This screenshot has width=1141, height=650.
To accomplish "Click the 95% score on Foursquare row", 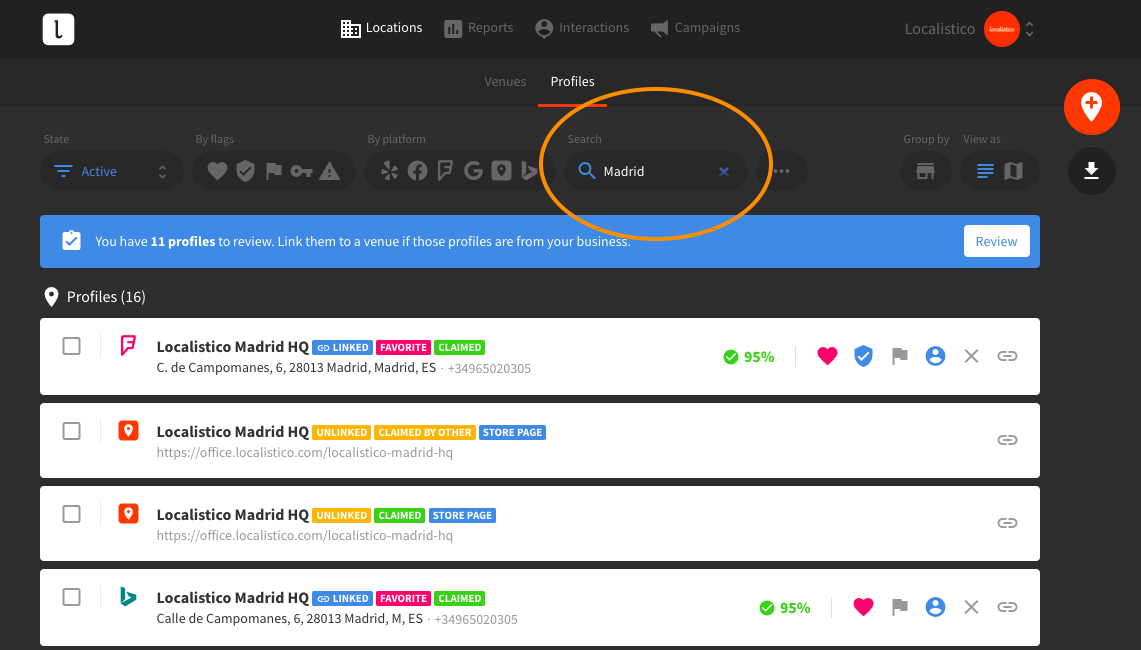I will (x=749, y=357).
